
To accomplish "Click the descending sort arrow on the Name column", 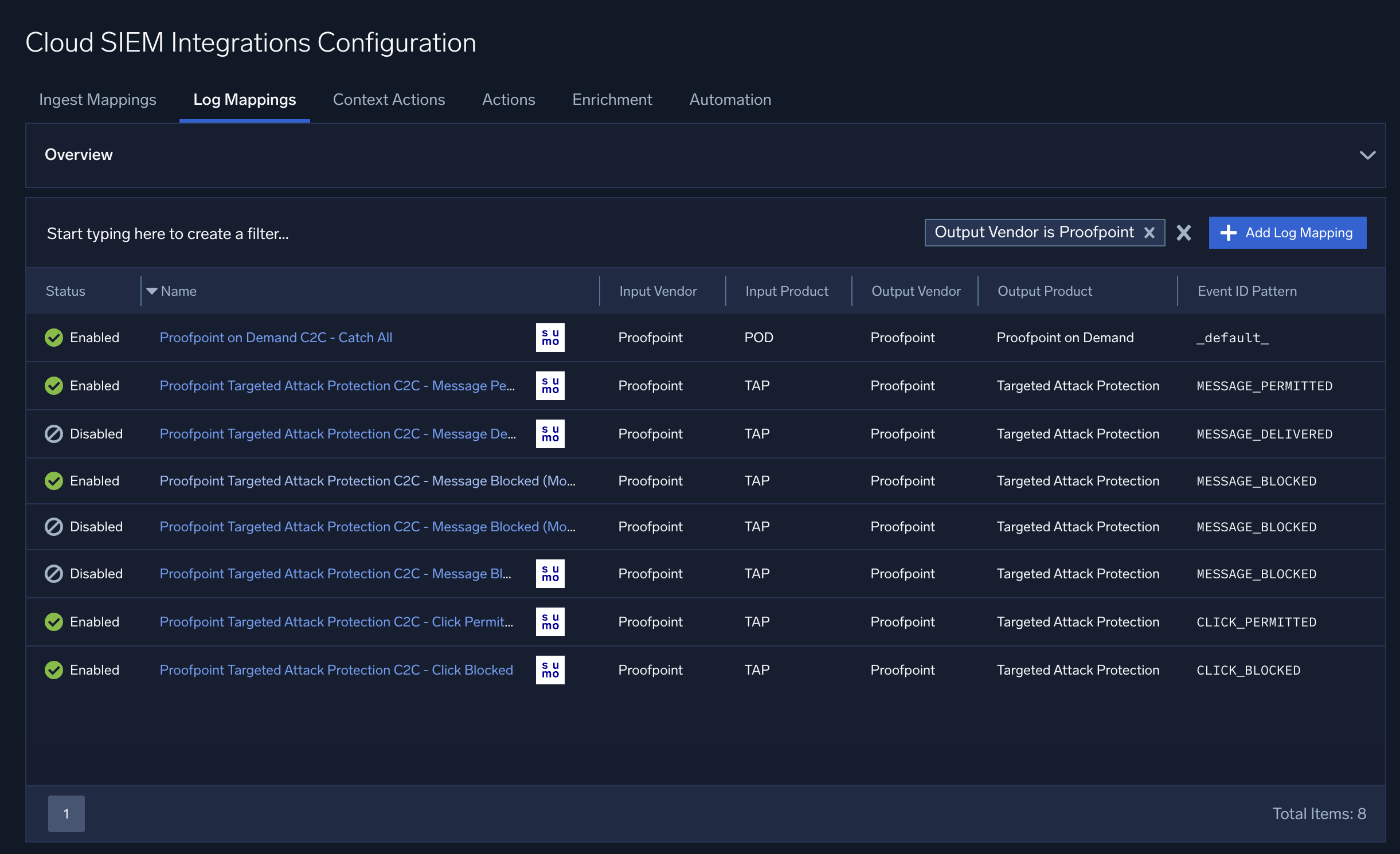I will coord(151,291).
